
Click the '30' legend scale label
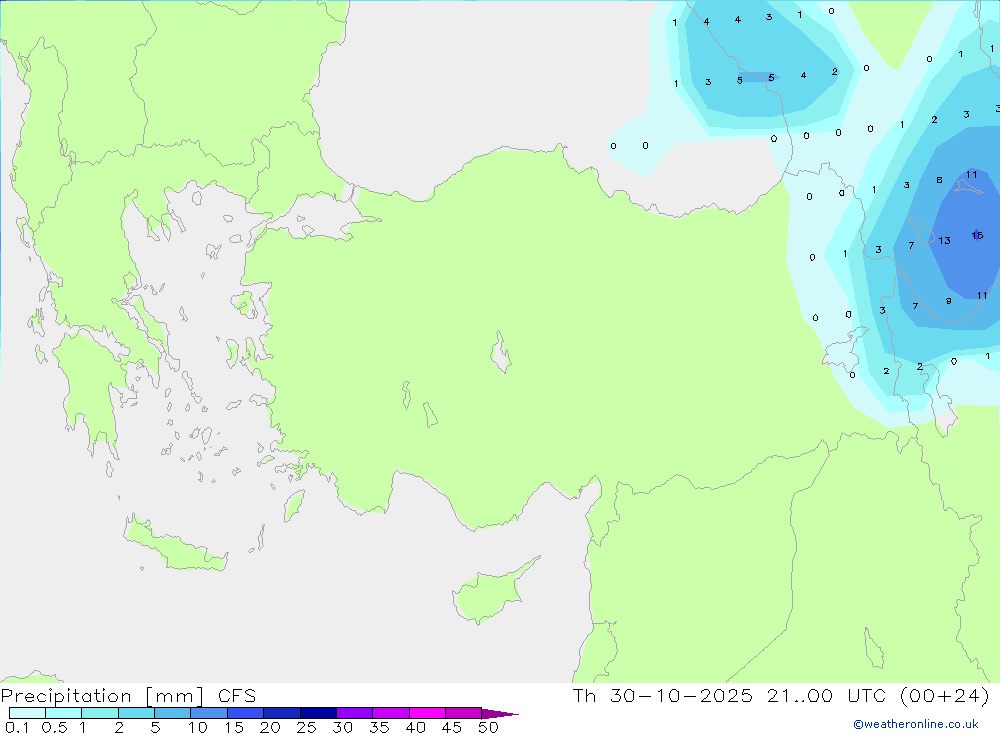[342, 727]
